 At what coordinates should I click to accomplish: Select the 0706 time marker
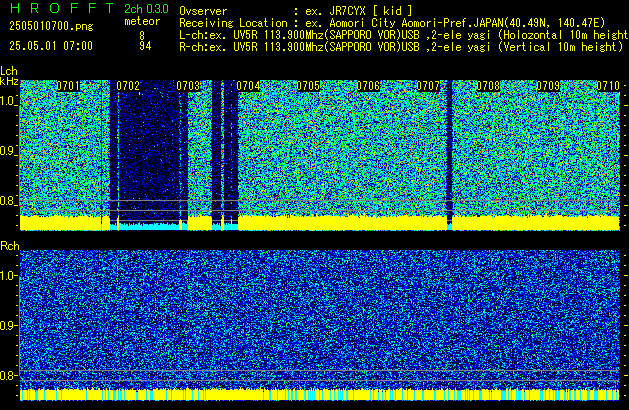[368, 86]
